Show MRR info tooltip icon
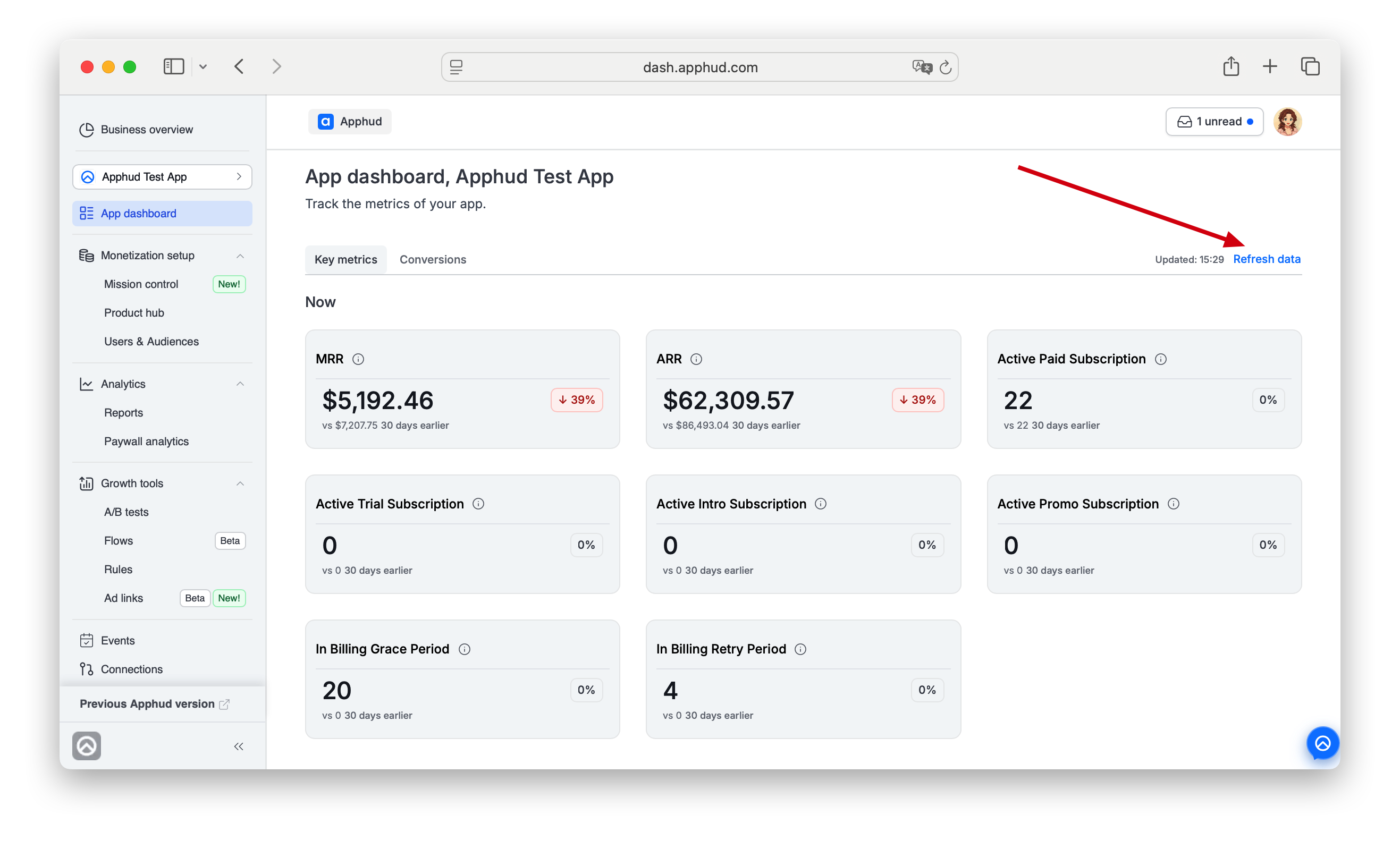1400x849 pixels. pyautogui.click(x=358, y=359)
